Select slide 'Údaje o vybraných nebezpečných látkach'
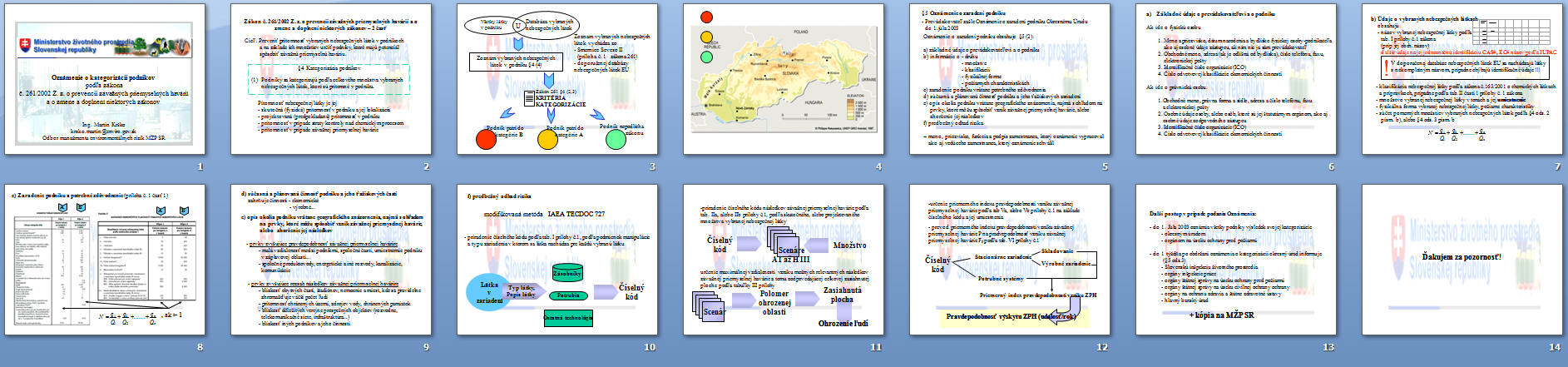Image resolution: width=1568 pixels, height=367 pixels. pyautogui.click(x=1462, y=79)
